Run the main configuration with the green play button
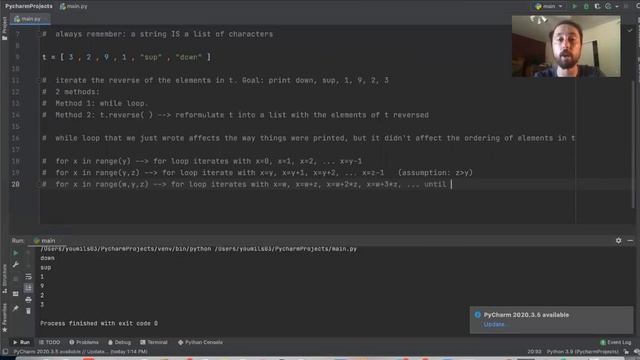This screenshot has height=360, width=640. tap(575, 6)
